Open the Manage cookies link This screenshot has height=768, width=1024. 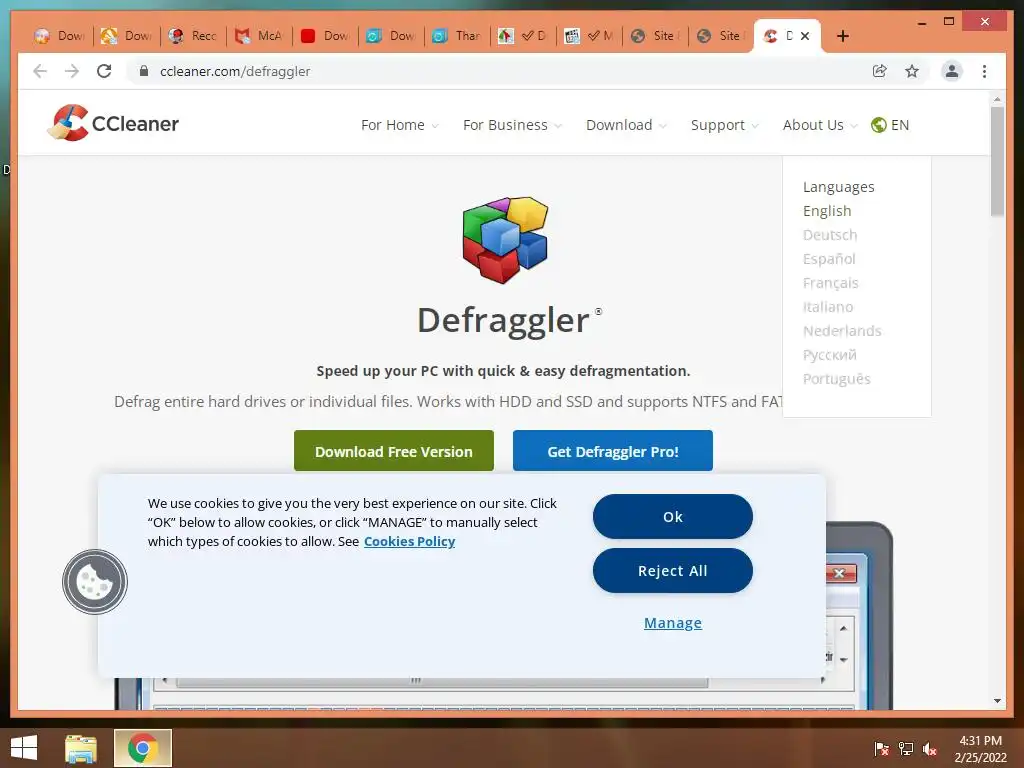point(673,623)
